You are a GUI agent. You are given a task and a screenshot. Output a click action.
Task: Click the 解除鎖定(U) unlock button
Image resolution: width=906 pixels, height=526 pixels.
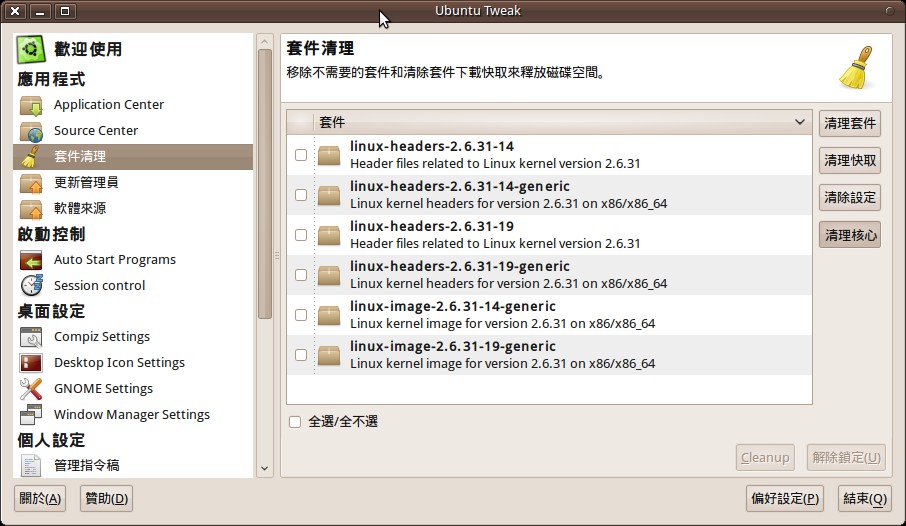846,458
